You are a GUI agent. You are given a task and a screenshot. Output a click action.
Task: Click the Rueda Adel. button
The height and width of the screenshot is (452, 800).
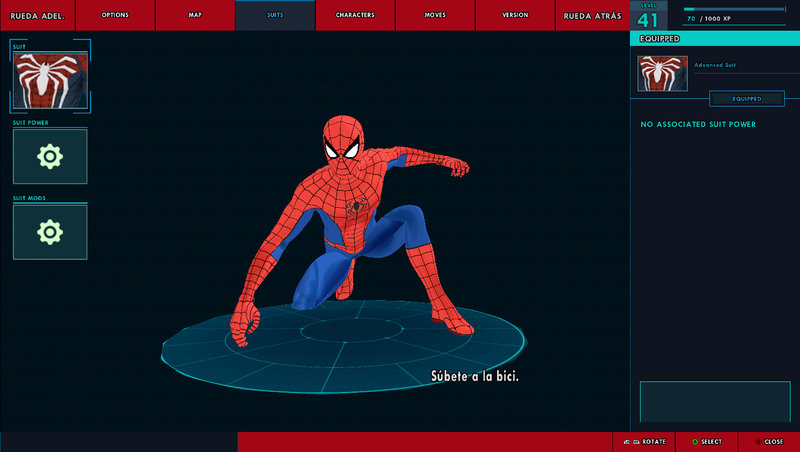38,15
